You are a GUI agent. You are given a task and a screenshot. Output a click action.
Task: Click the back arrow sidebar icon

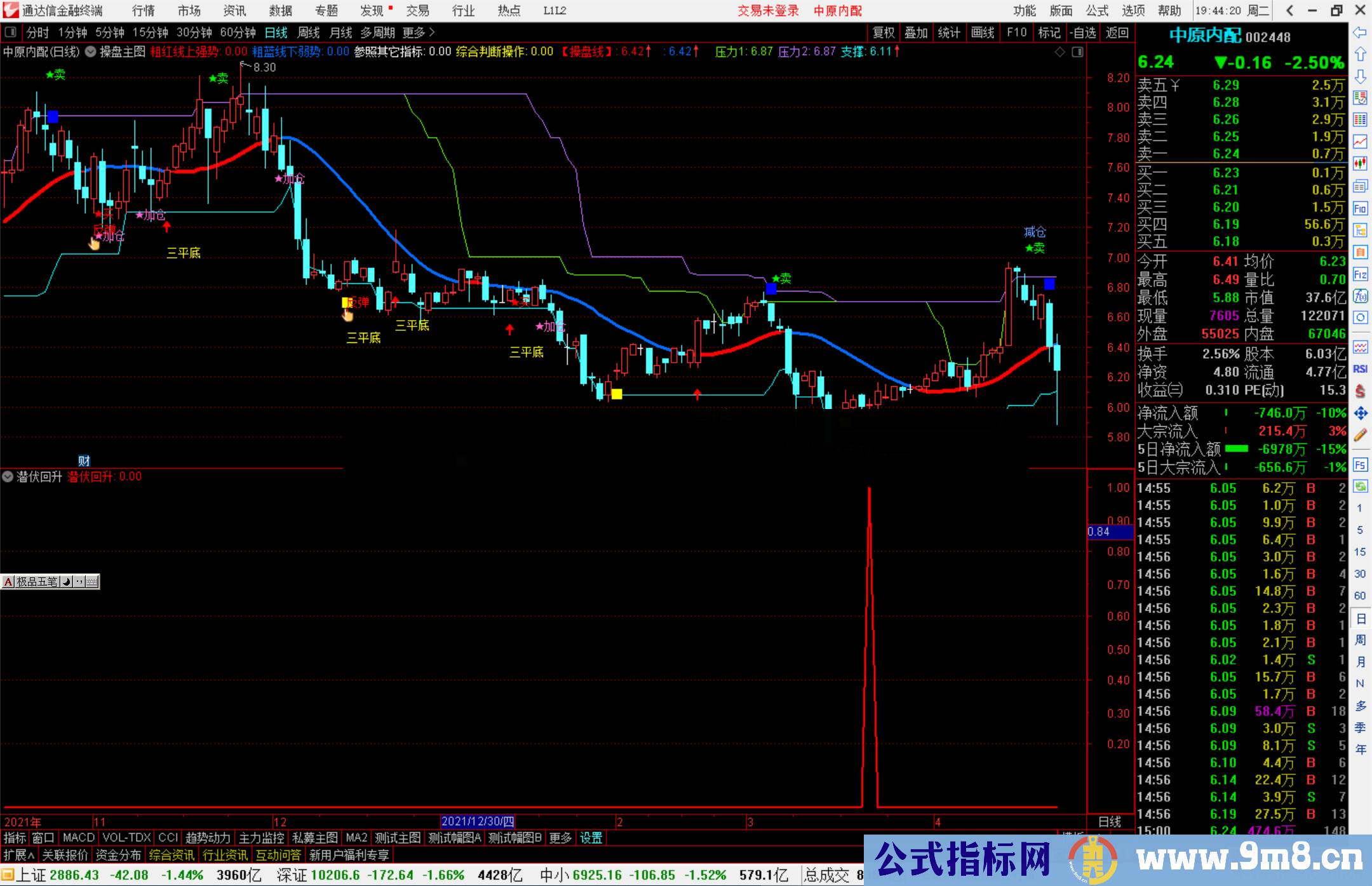tap(1360, 32)
